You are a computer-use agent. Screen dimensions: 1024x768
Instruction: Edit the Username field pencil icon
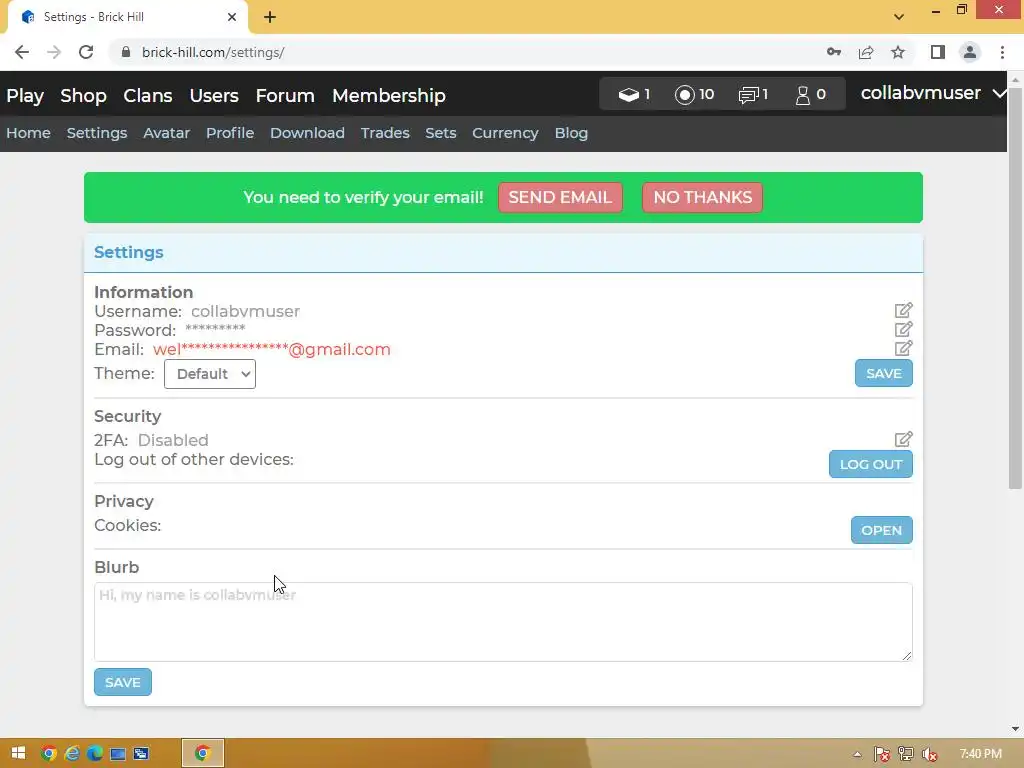(903, 310)
